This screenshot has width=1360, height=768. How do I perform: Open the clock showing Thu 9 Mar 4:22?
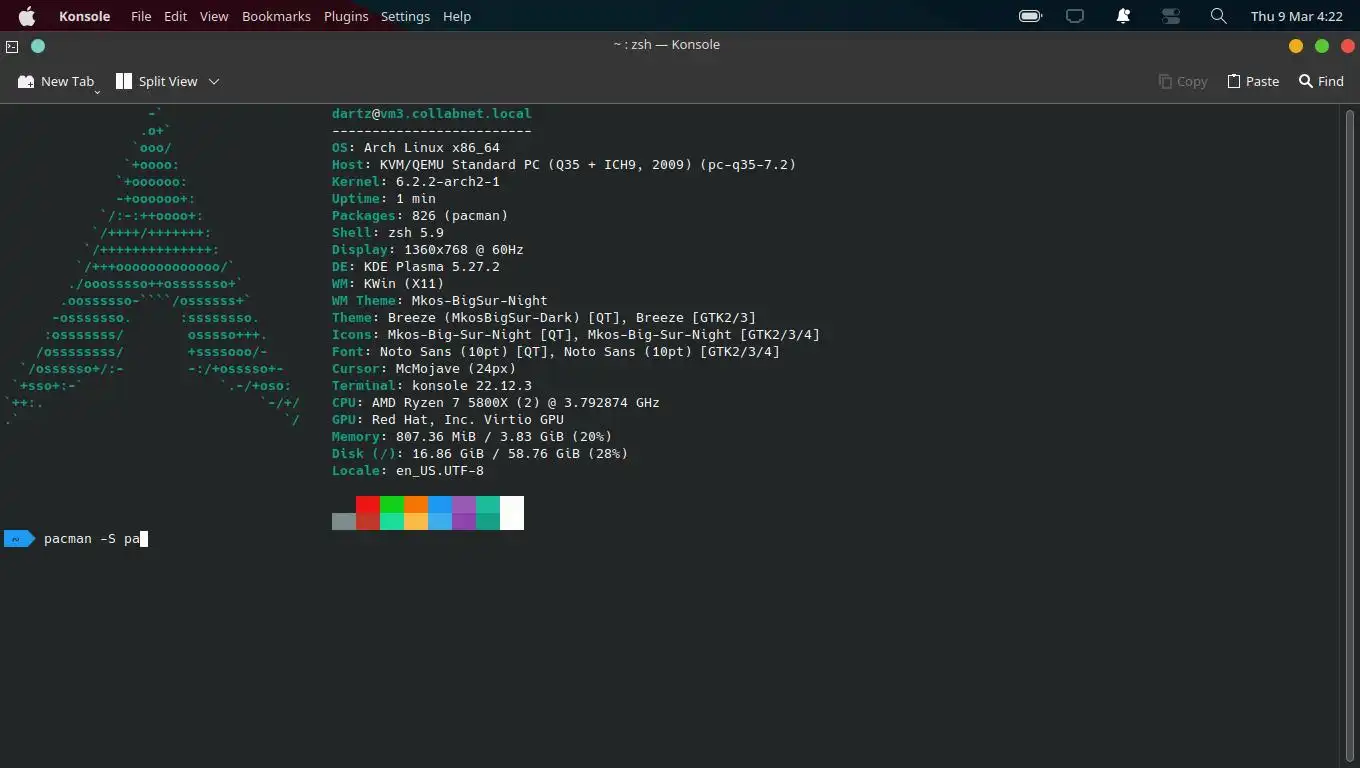coord(1296,16)
